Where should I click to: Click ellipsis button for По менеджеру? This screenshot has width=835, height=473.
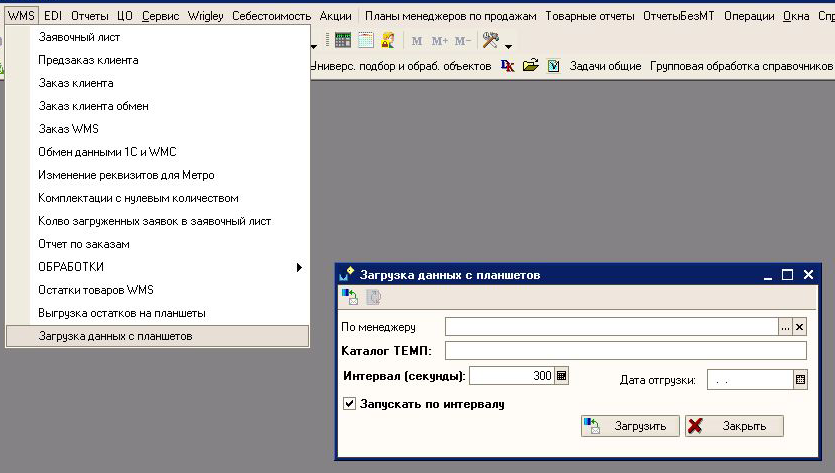pos(785,327)
